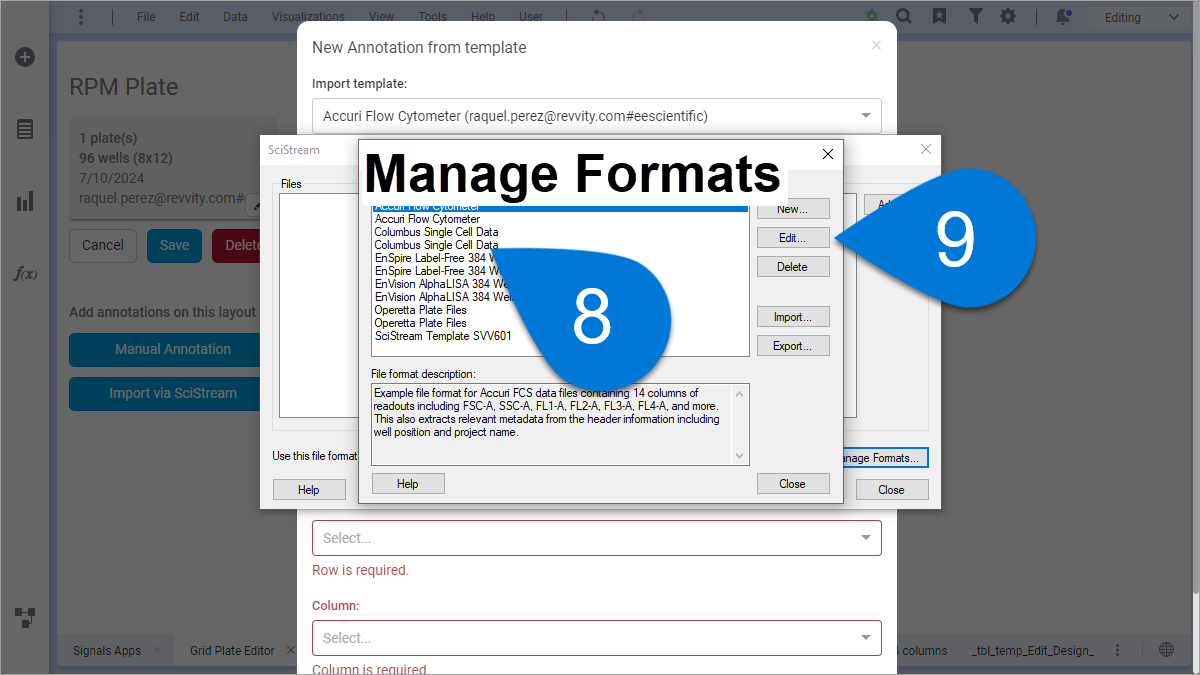Click Import... in Manage Formats
The image size is (1200, 675).
793,317
